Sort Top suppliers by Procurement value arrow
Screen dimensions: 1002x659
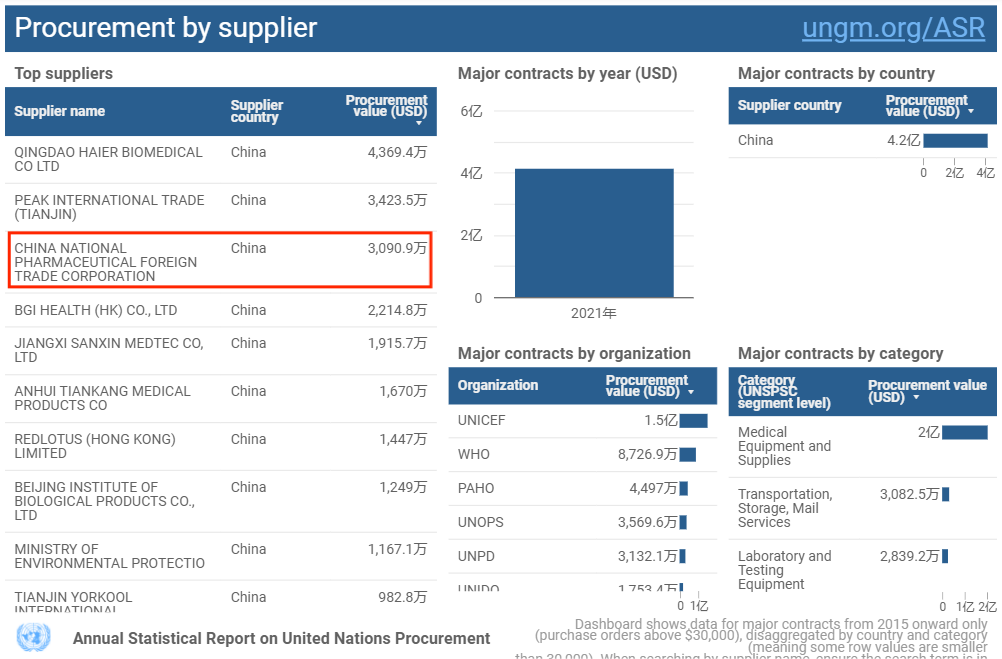419,123
